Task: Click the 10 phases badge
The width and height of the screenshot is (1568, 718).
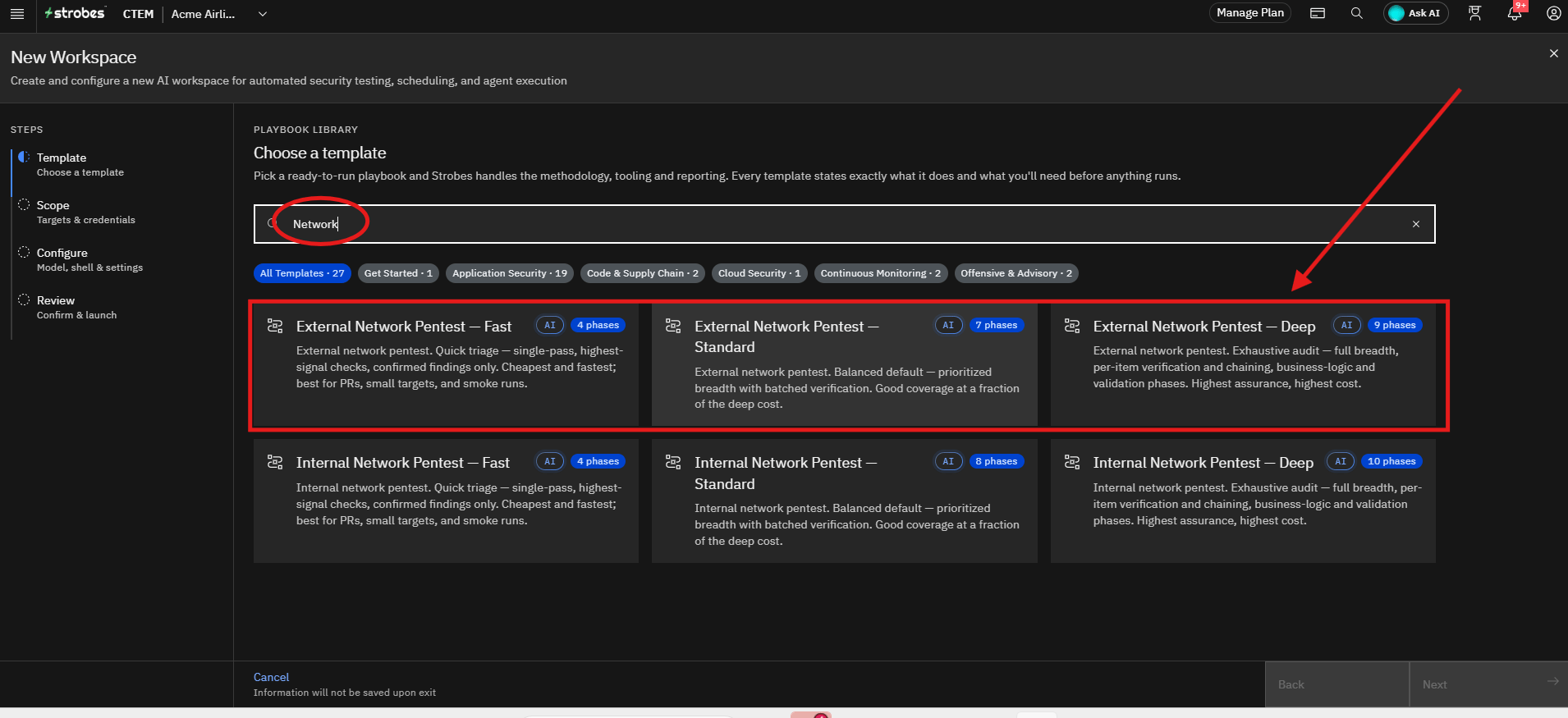Action: click(x=1391, y=461)
